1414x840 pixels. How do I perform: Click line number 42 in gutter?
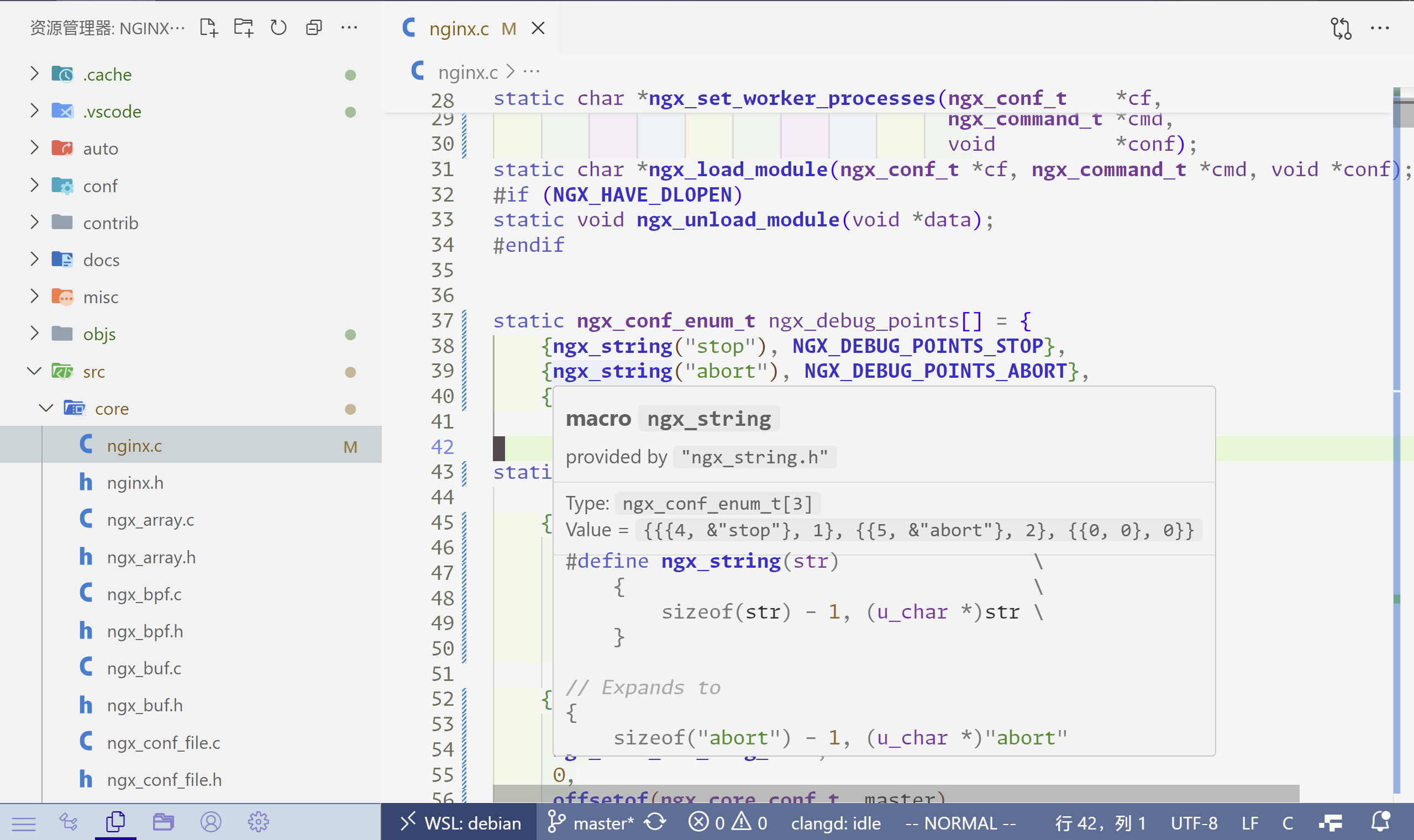coord(442,447)
